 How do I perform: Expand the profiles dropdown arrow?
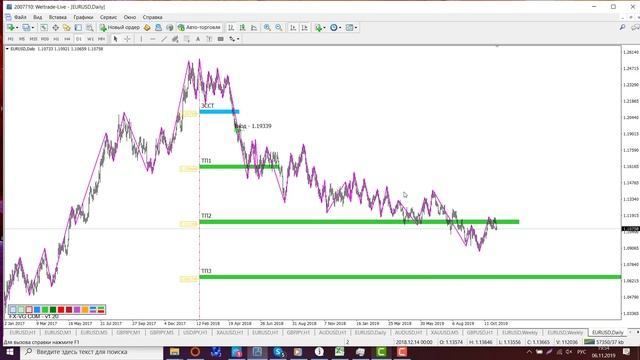pyautogui.click(x=33, y=28)
